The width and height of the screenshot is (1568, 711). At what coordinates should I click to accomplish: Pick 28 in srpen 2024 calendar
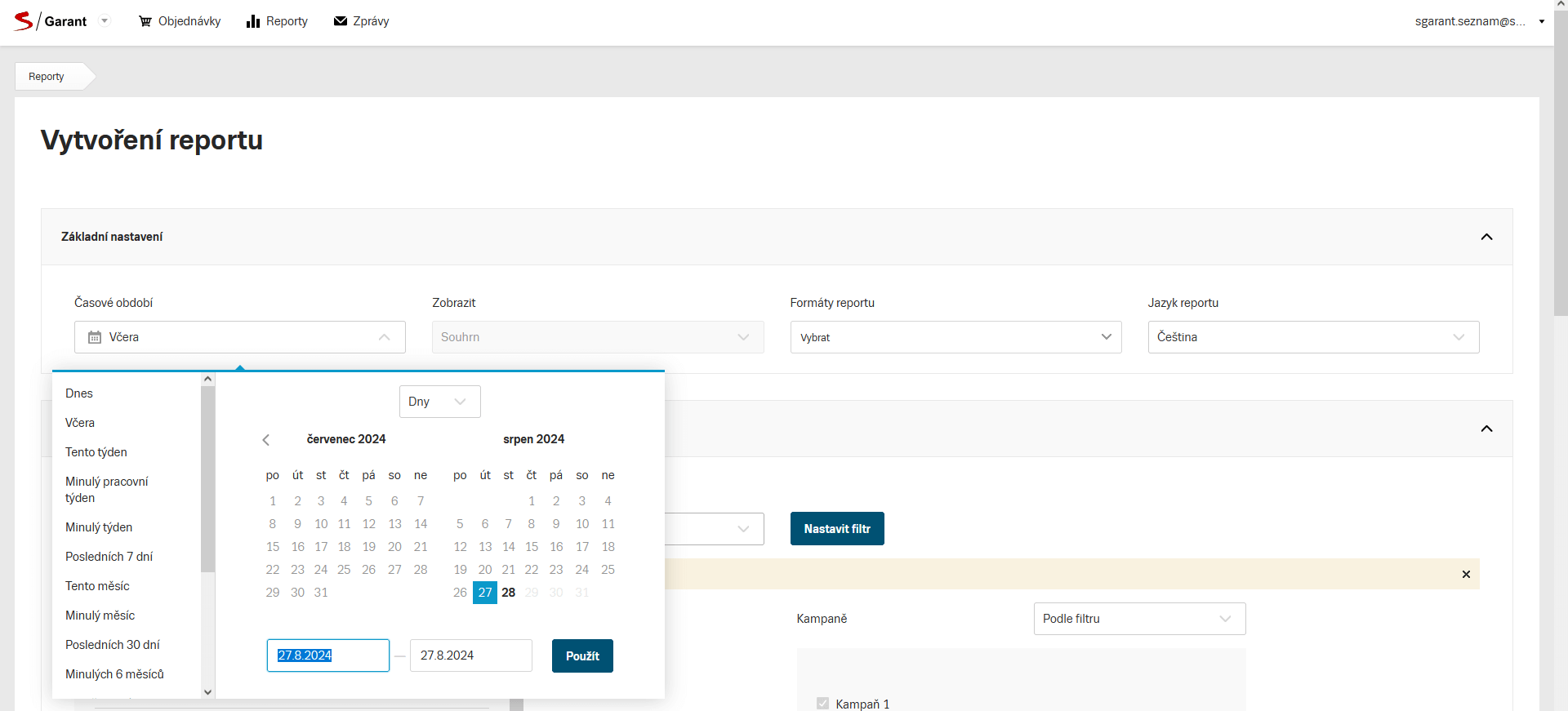509,593
